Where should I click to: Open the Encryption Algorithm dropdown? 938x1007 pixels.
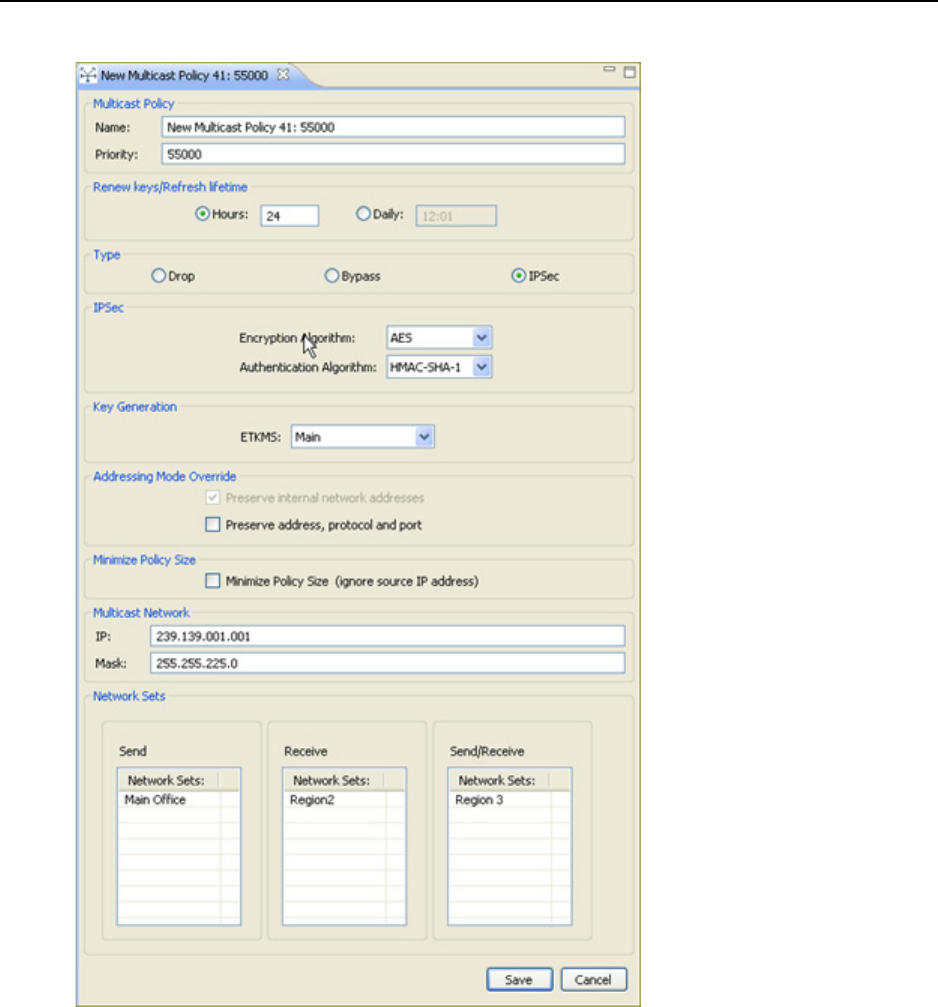coord(482,338)
